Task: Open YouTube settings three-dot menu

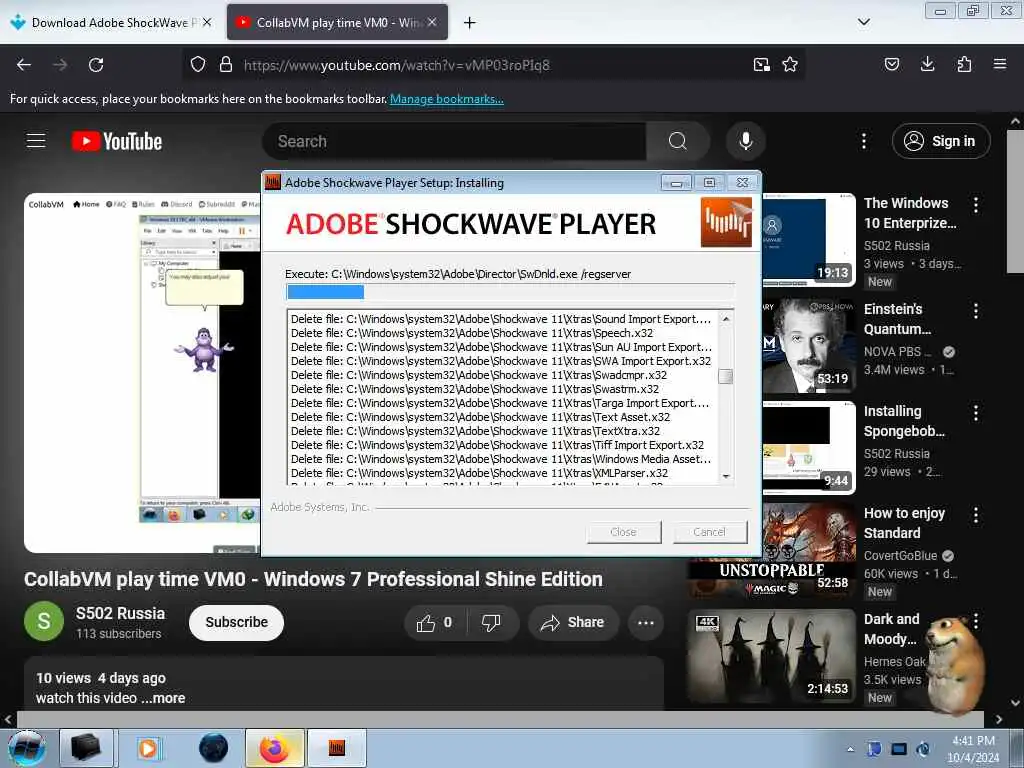Action: (864, 141)
